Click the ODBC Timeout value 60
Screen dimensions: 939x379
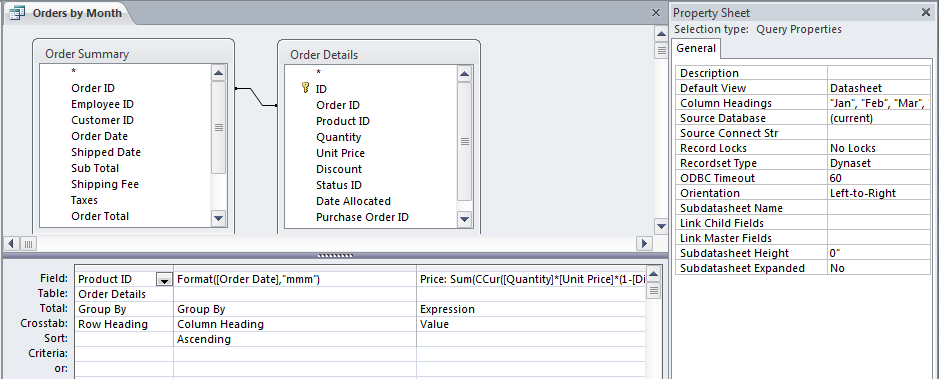pyautogui.click(x=879, y=178)
